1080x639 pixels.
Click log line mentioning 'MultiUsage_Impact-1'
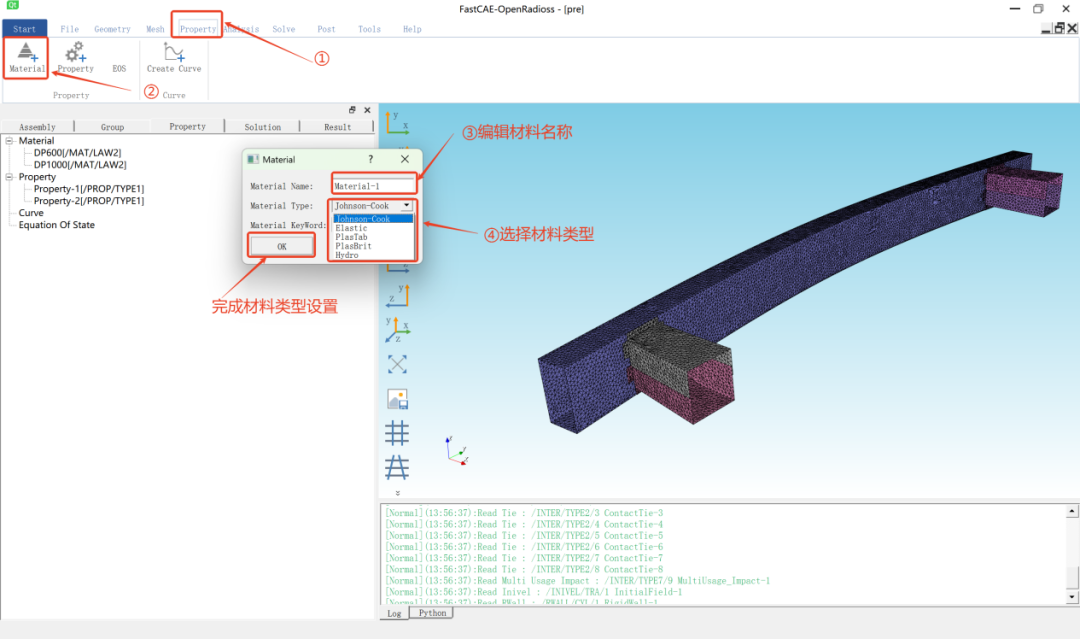pos(577,581)
